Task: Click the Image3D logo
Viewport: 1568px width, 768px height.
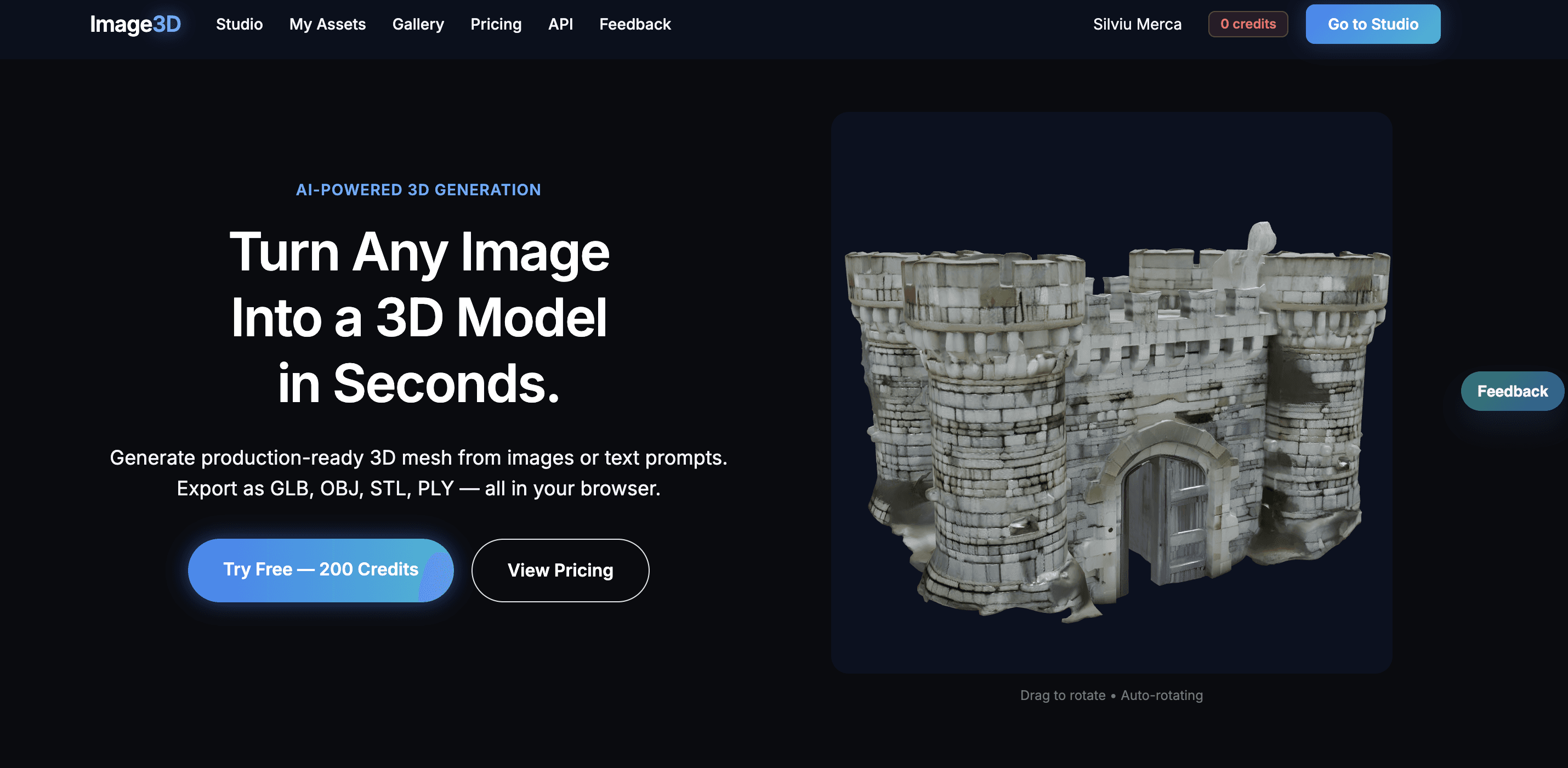Action: point(135,24)
